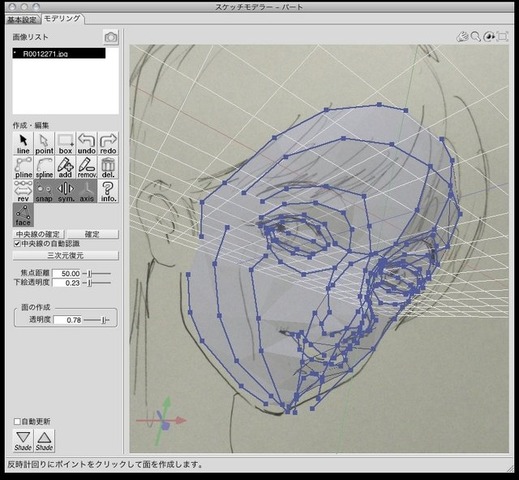Viewport: 519px width, 480px height.
Task: Click the 透明度 value field 0.78
Action: tap(68, 320)
